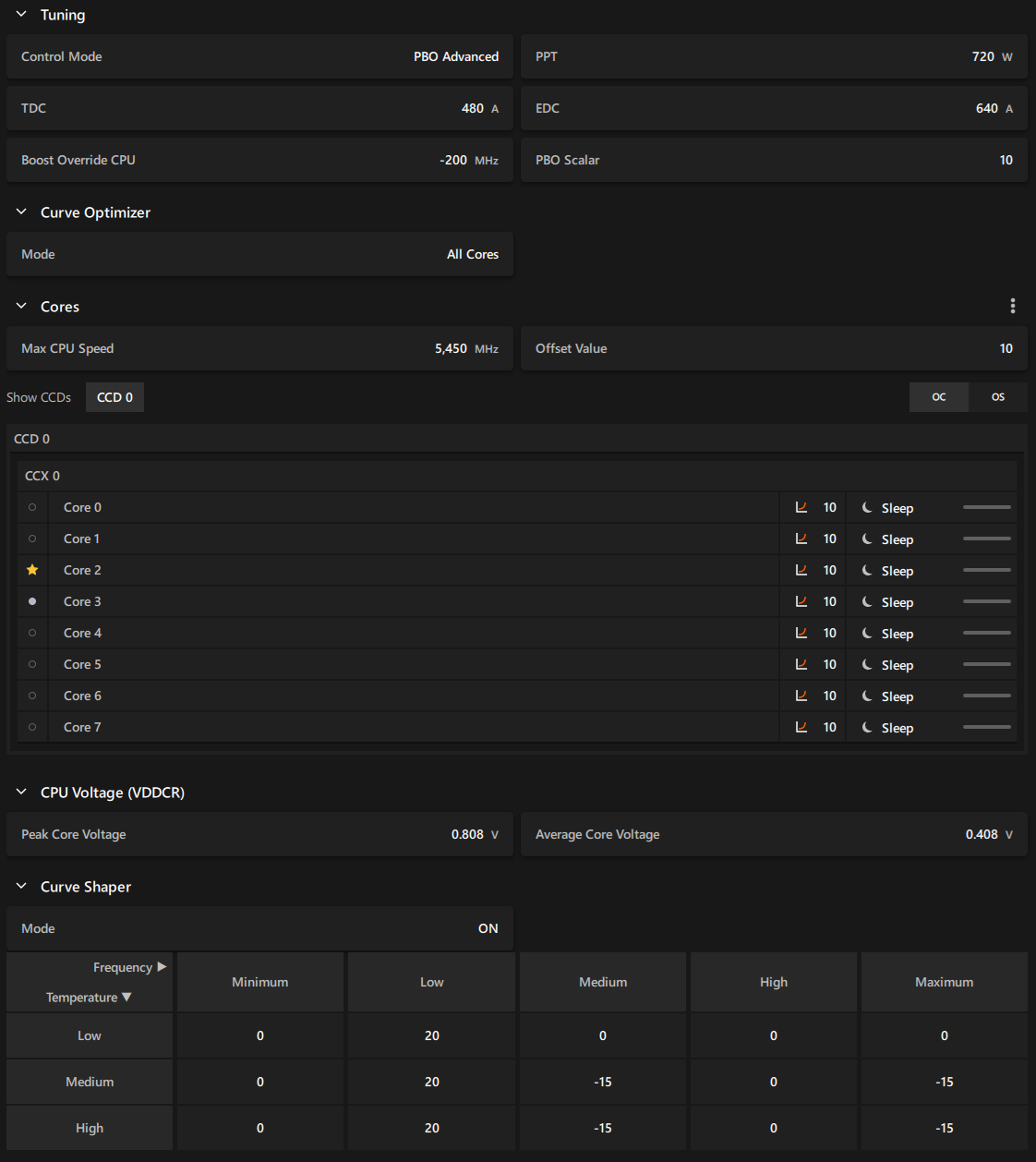Select the Core 6 circle marker
This screenshot has height=1162, width=1036.
click(x=32, y=696)
